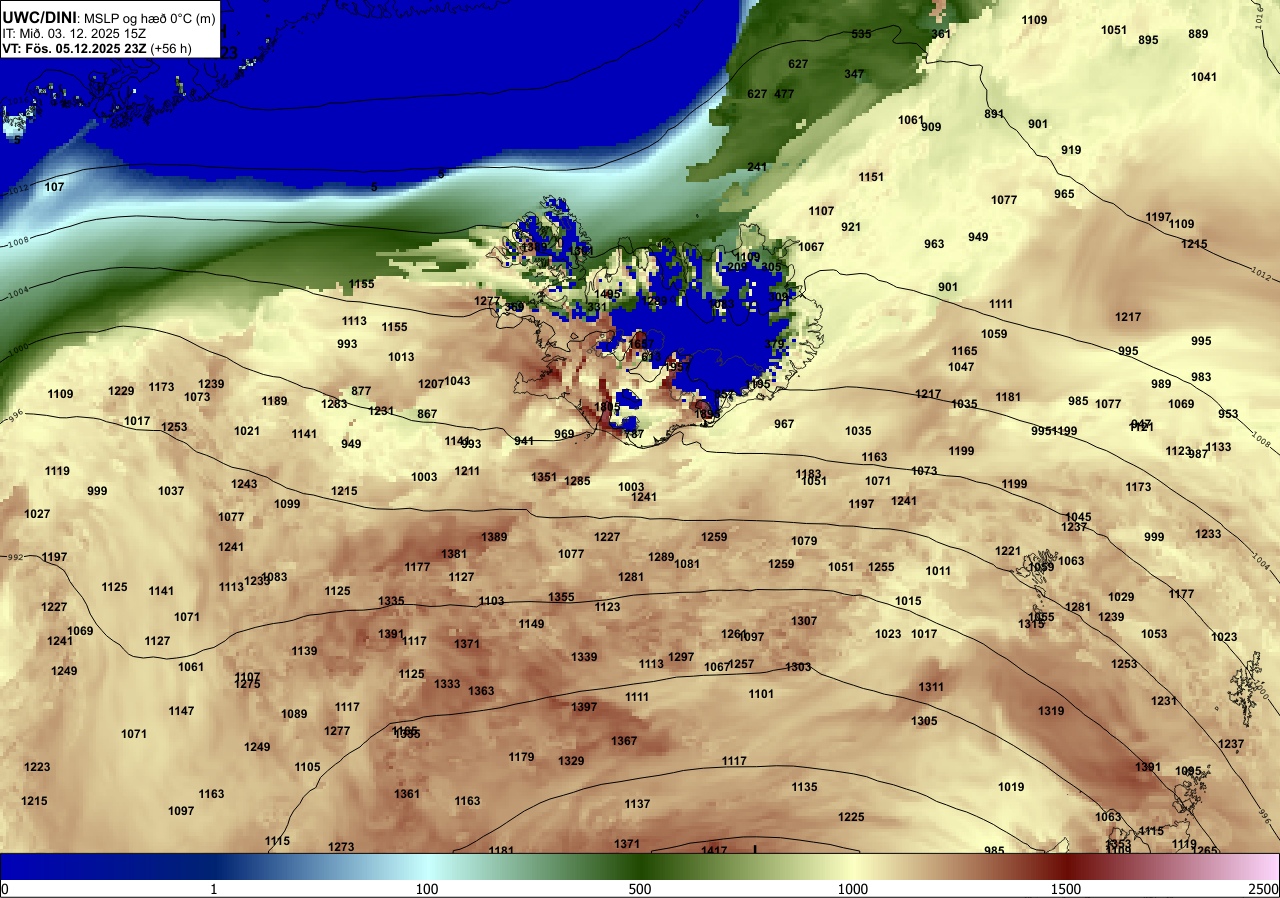This screenshot has height=898, width=1280.
Task: Click the 983 map value
Action: point(1201,377)
